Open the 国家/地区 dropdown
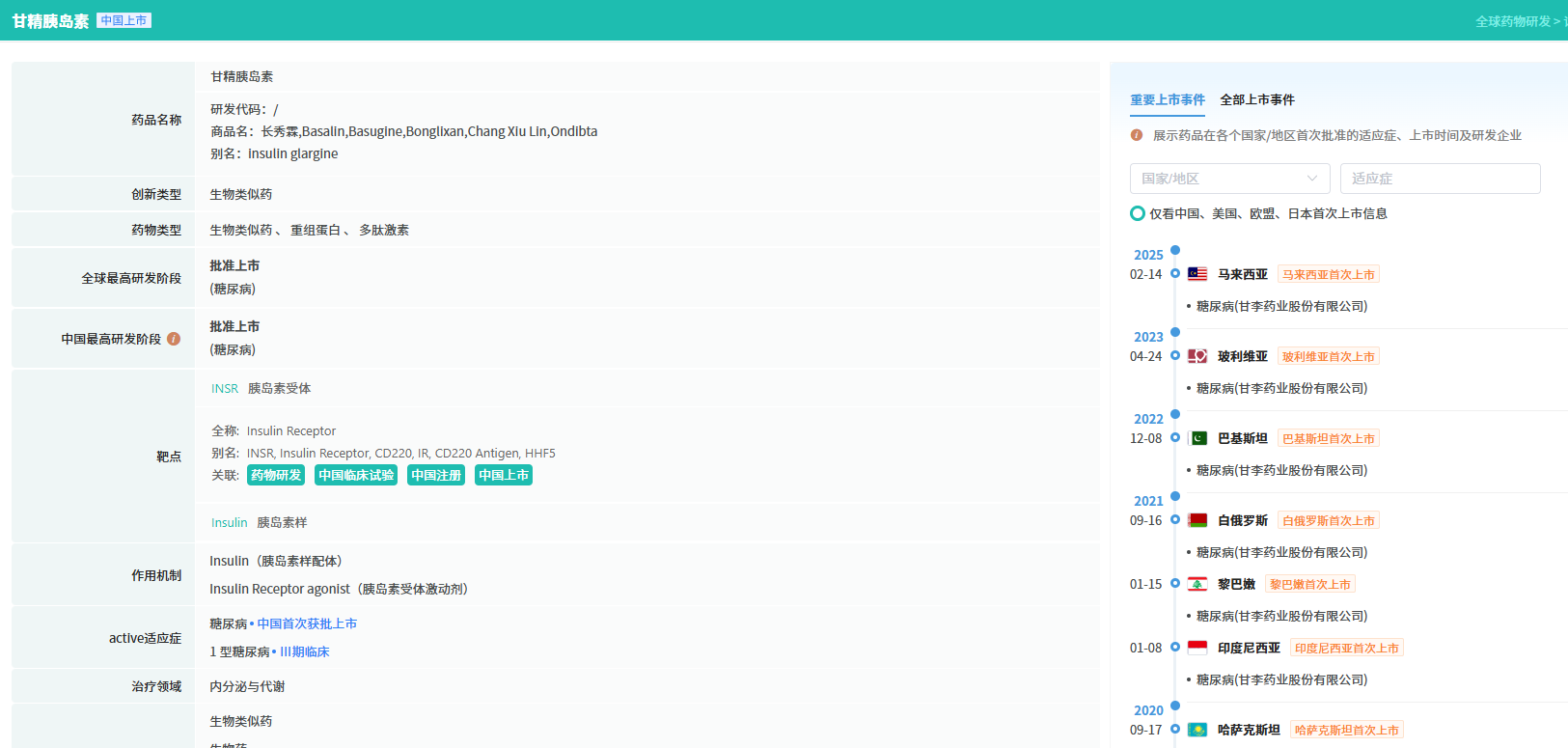Screen dimensions: 1568x748 pos(1229,179)
